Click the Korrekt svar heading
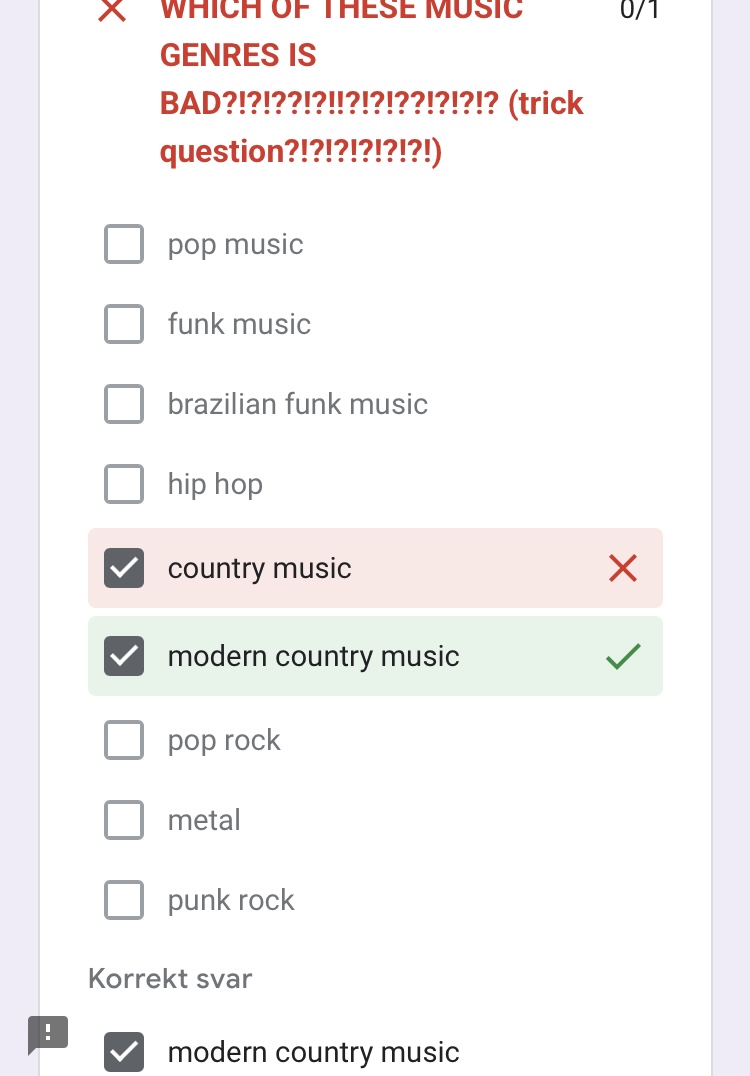 [x=170, y=979]
